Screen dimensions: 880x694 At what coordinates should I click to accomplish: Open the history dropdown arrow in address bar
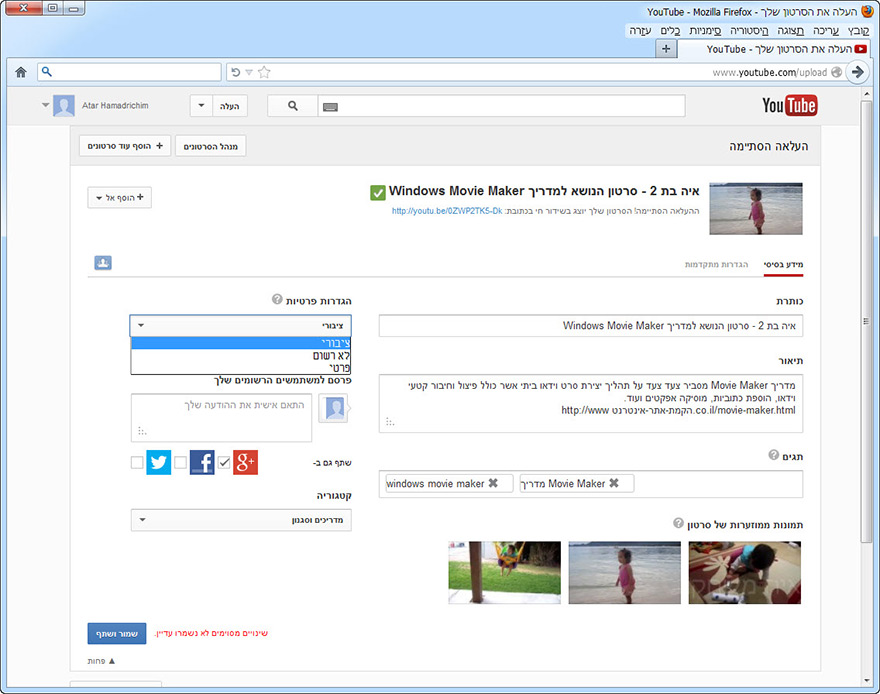click(249, 72)
